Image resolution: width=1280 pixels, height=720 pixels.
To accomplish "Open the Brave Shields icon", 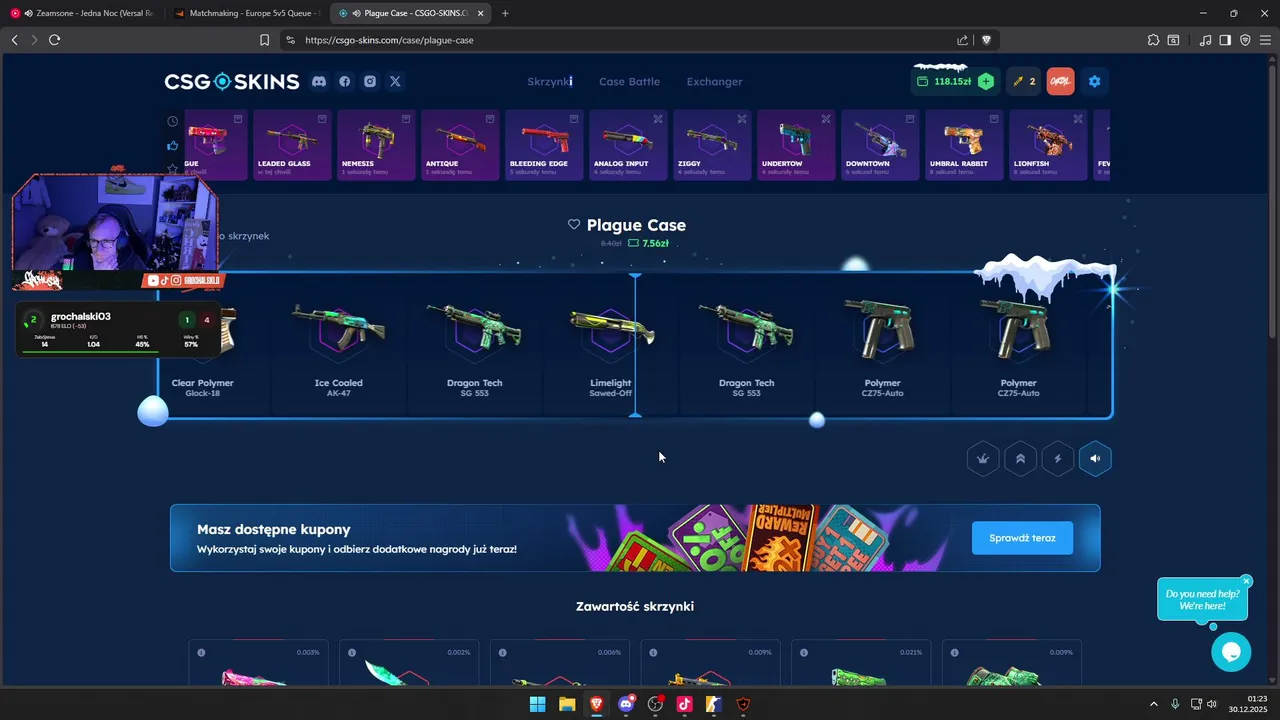I will [x=986, y=40].
